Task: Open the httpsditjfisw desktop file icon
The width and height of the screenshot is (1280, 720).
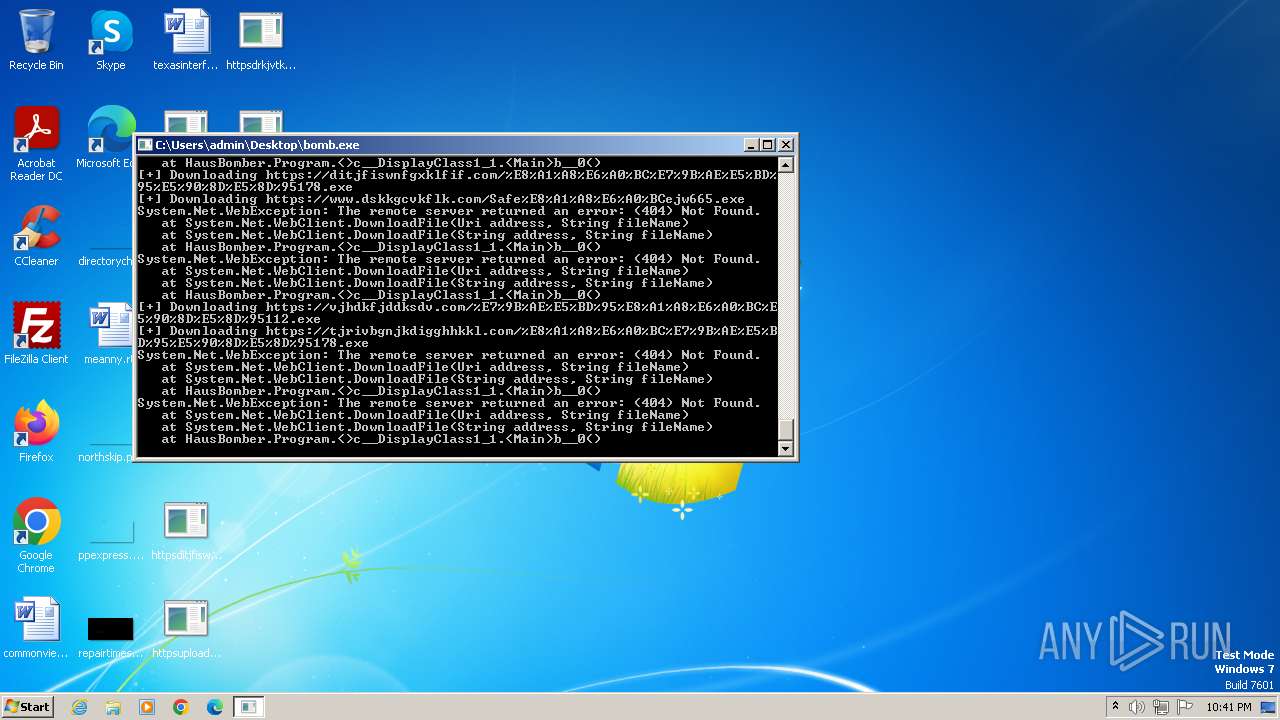Action: coord(186,530)
